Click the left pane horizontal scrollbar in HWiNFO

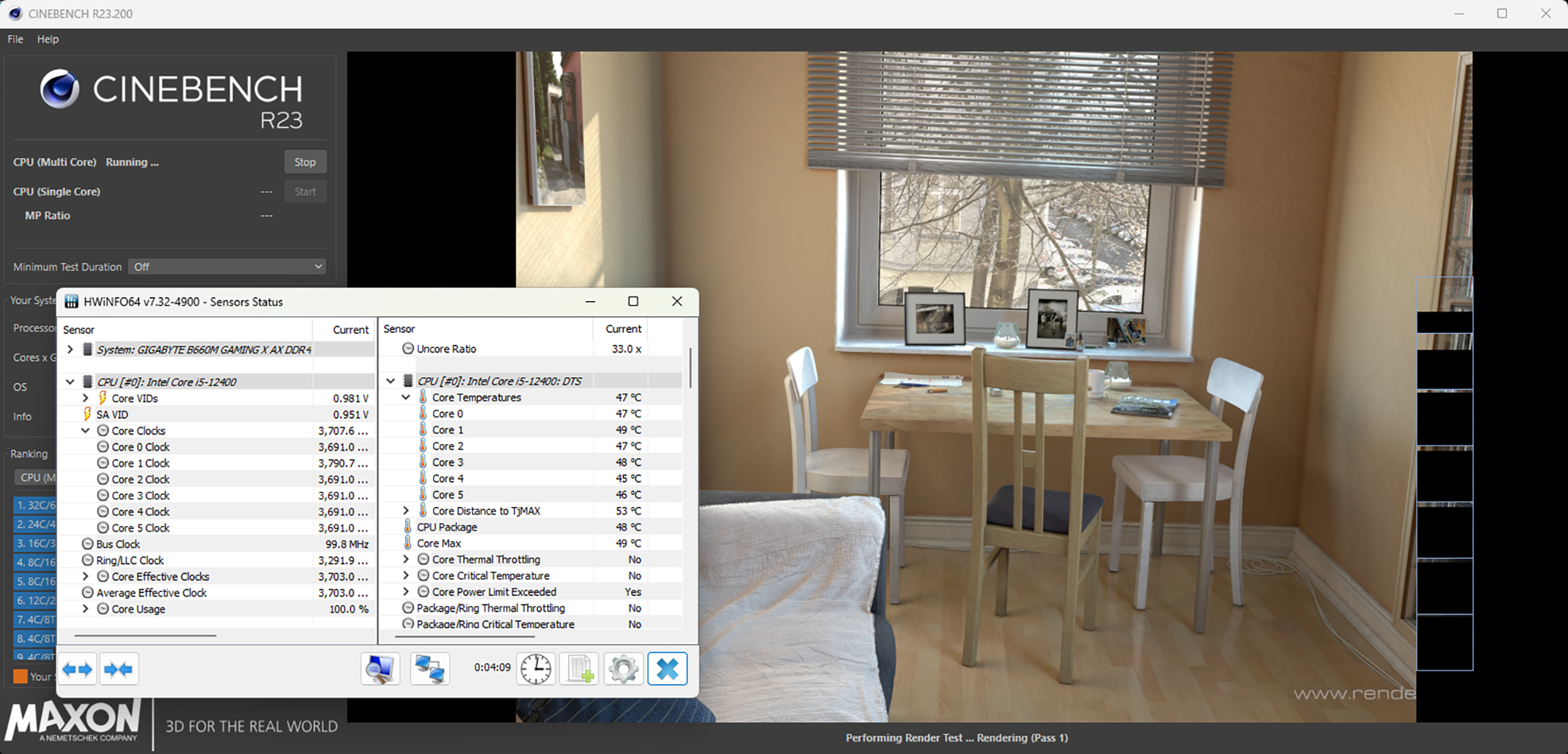pos(145,636)
